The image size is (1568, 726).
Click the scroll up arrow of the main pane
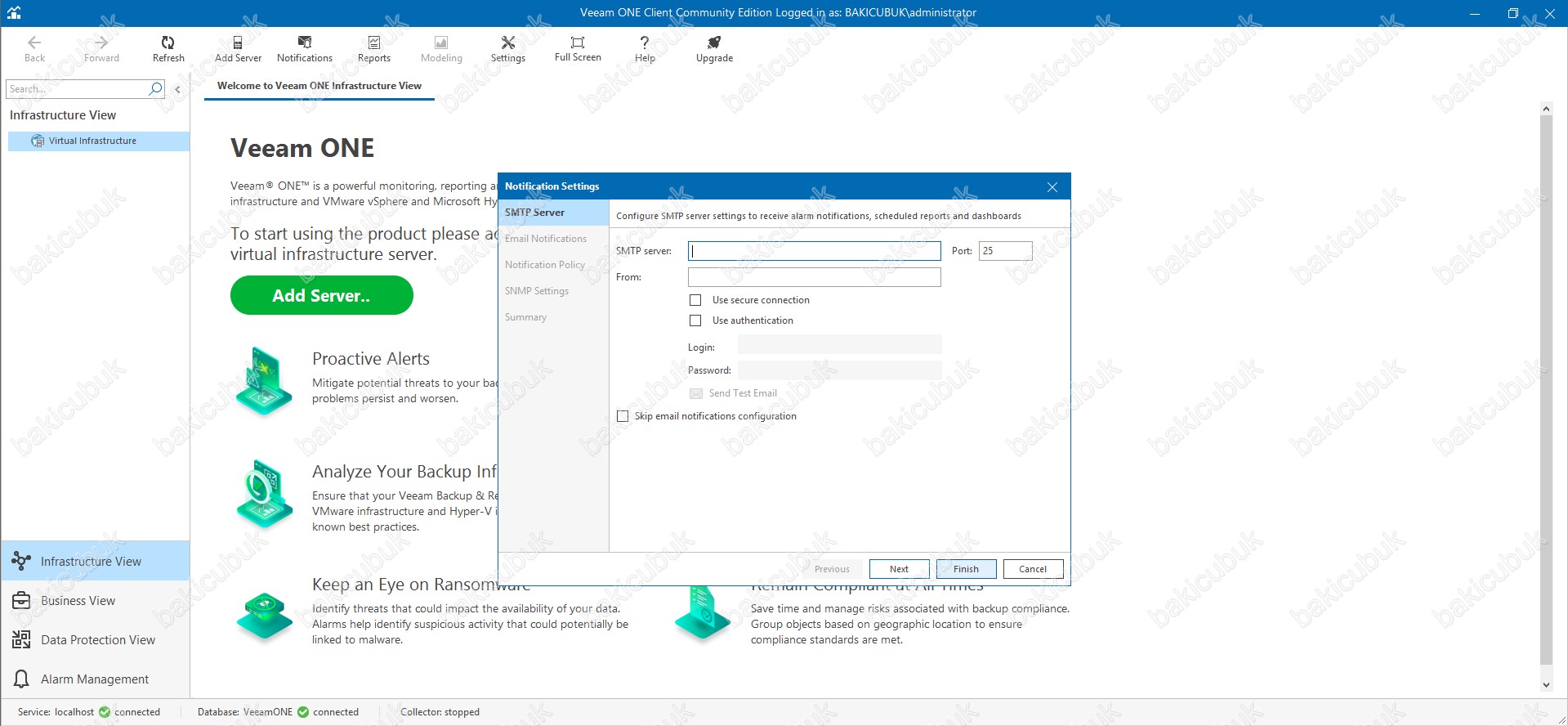coord(1546,109)
